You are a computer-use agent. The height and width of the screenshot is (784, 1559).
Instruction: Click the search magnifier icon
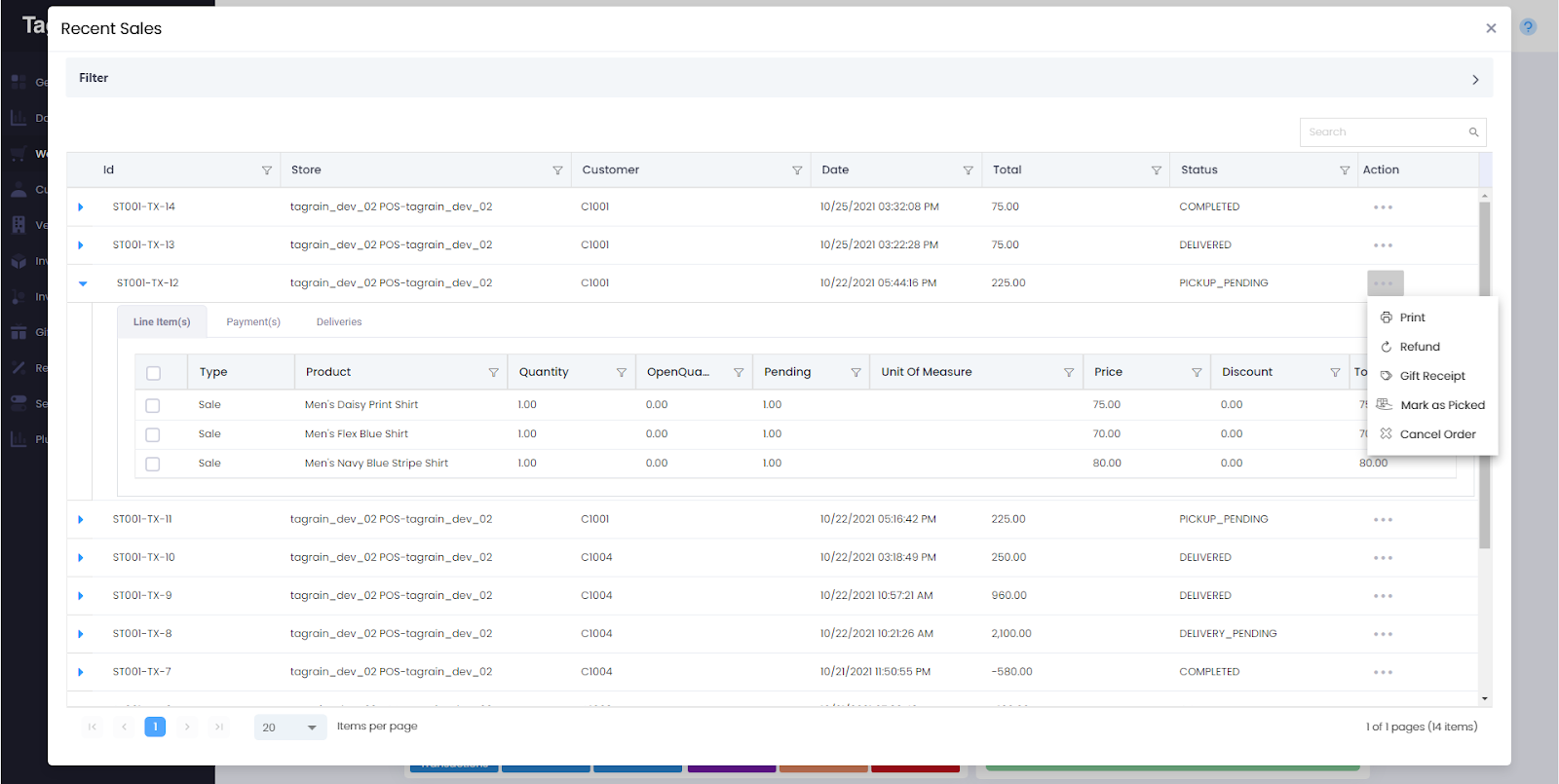point(1473,132)
